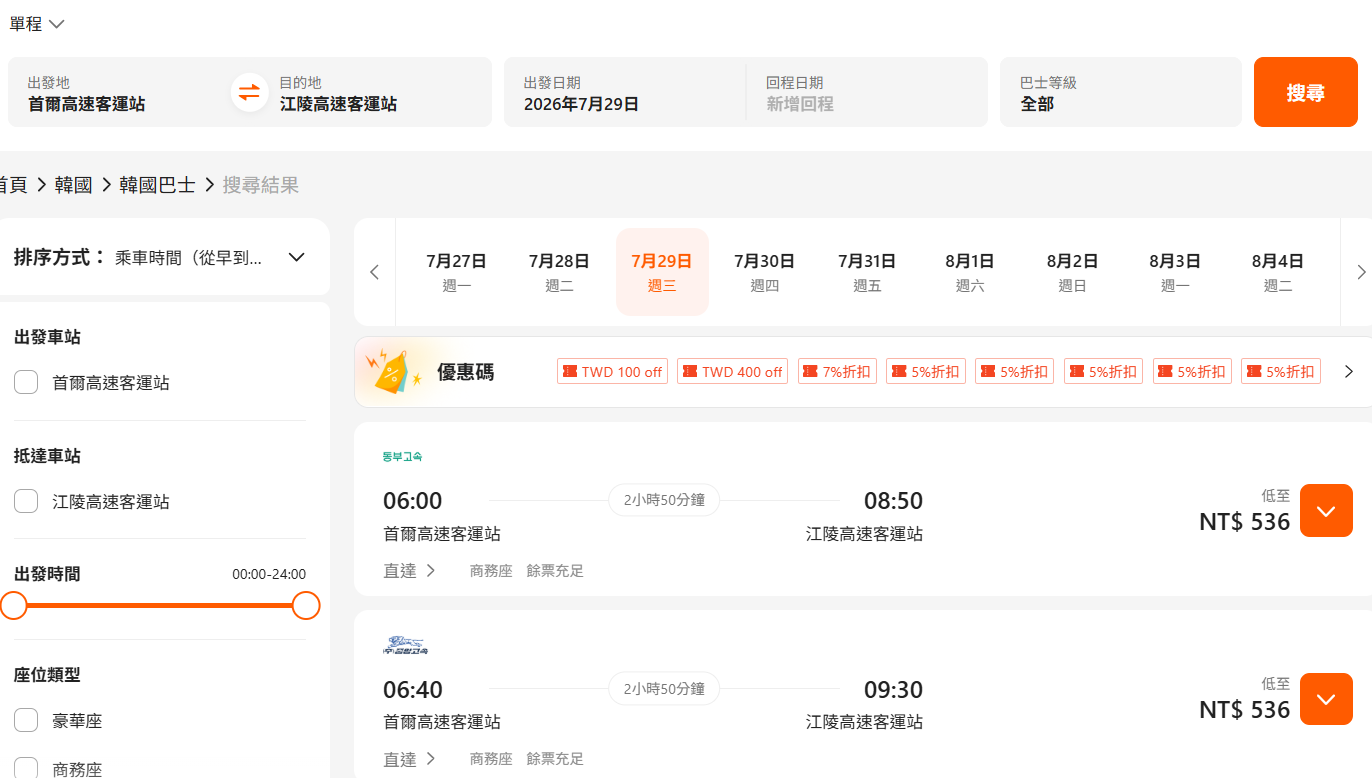Check the 豪華座 seat type filter

click(x=26, y=720)
